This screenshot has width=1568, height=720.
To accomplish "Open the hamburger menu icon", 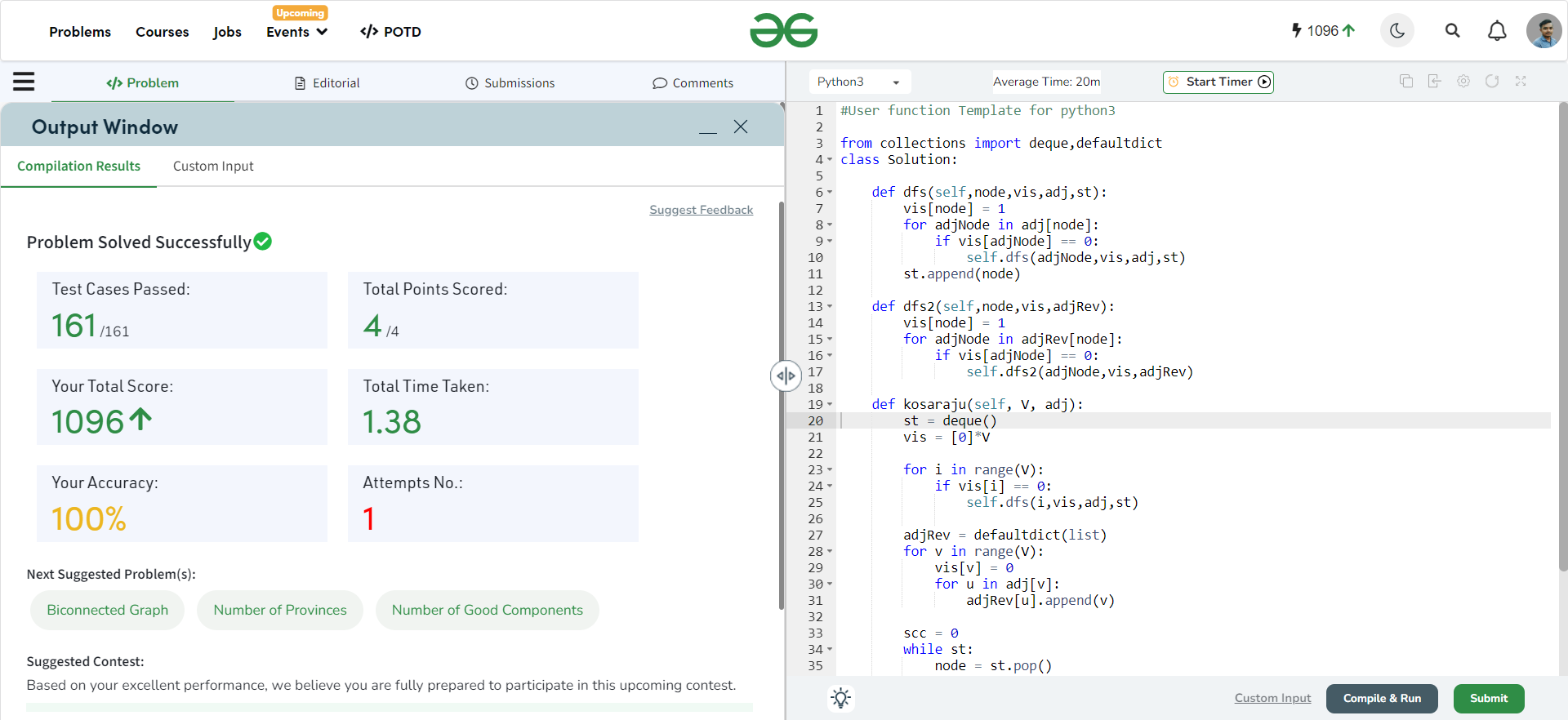I will 24,82.
